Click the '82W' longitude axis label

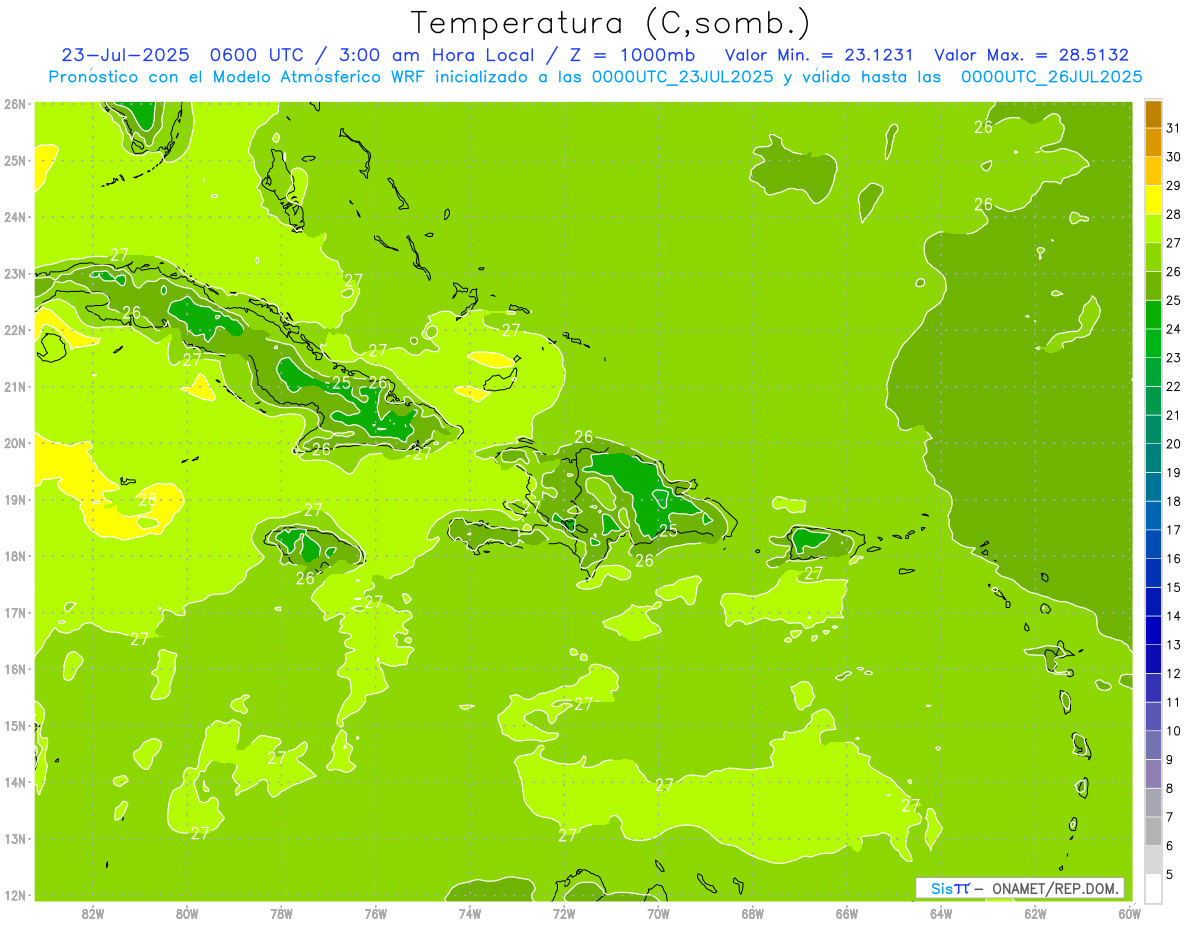[x=92, y=913]
